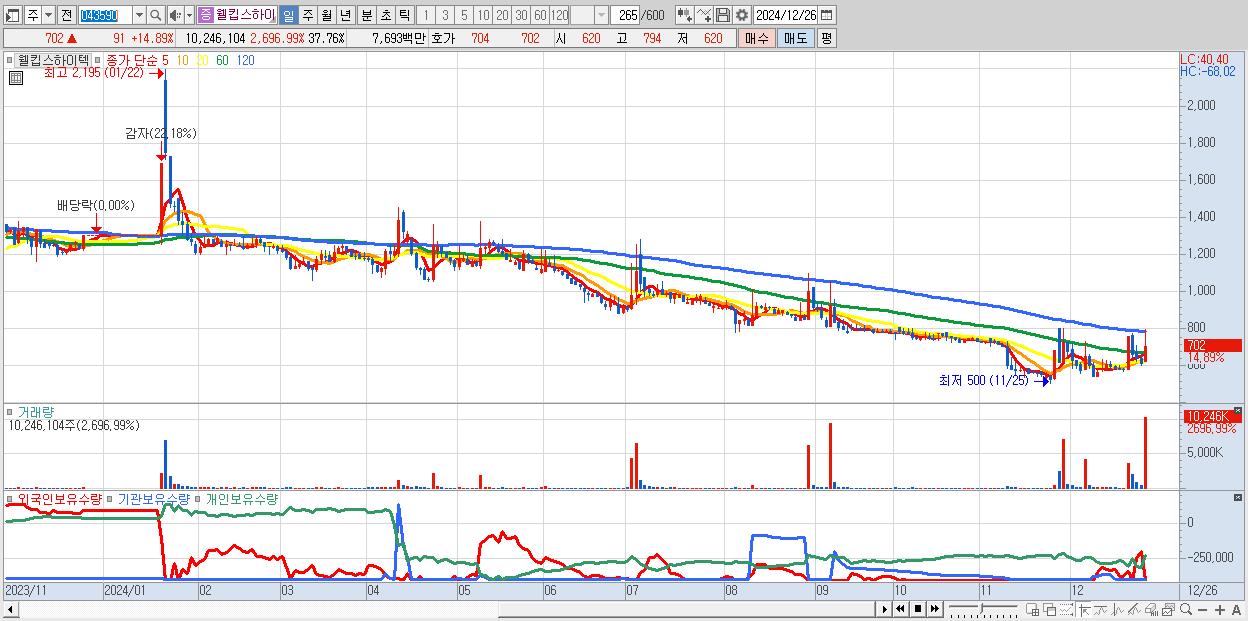The width and height of the screenshot is (1248, 621).
Task: Click the crosshair cursor tool icon in bottom bar
Action: coord(1084,610)
